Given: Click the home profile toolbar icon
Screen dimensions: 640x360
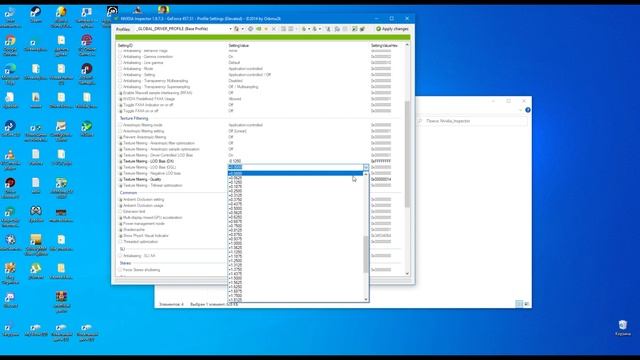Looking at the screenshot, I should pos(236,29).
